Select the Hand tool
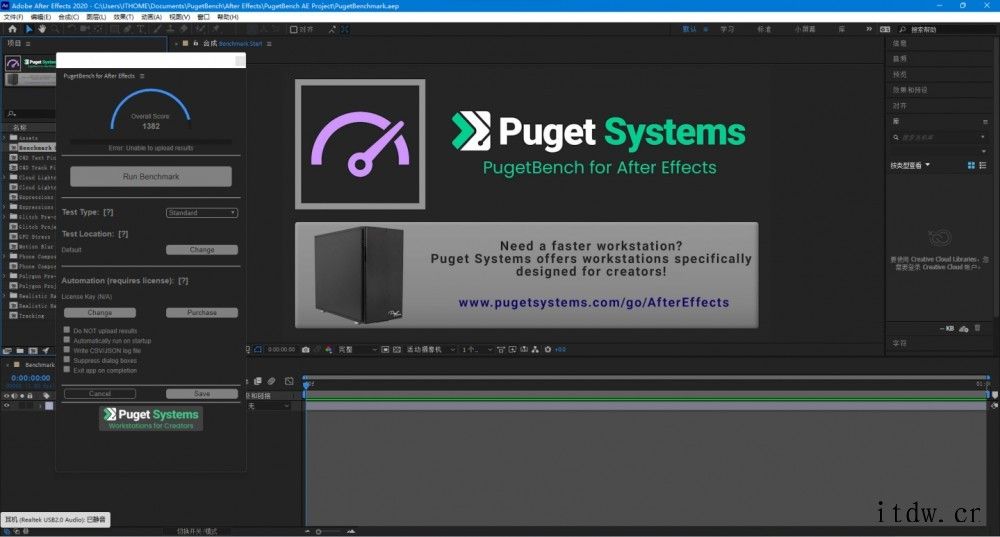The height and width of the screenshot is (537, 1000). click(x=42, y=29)
